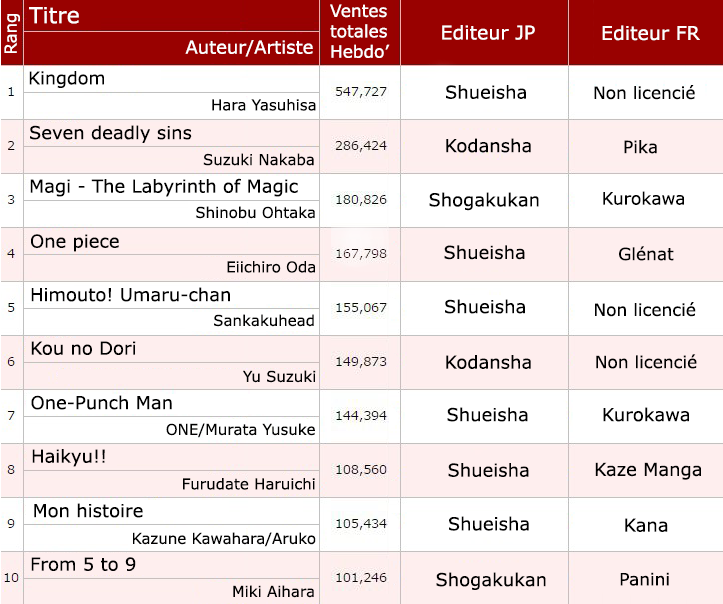Click sales value 108,560
Viewport: 723px width, 604px height.
tap(361, 469)
